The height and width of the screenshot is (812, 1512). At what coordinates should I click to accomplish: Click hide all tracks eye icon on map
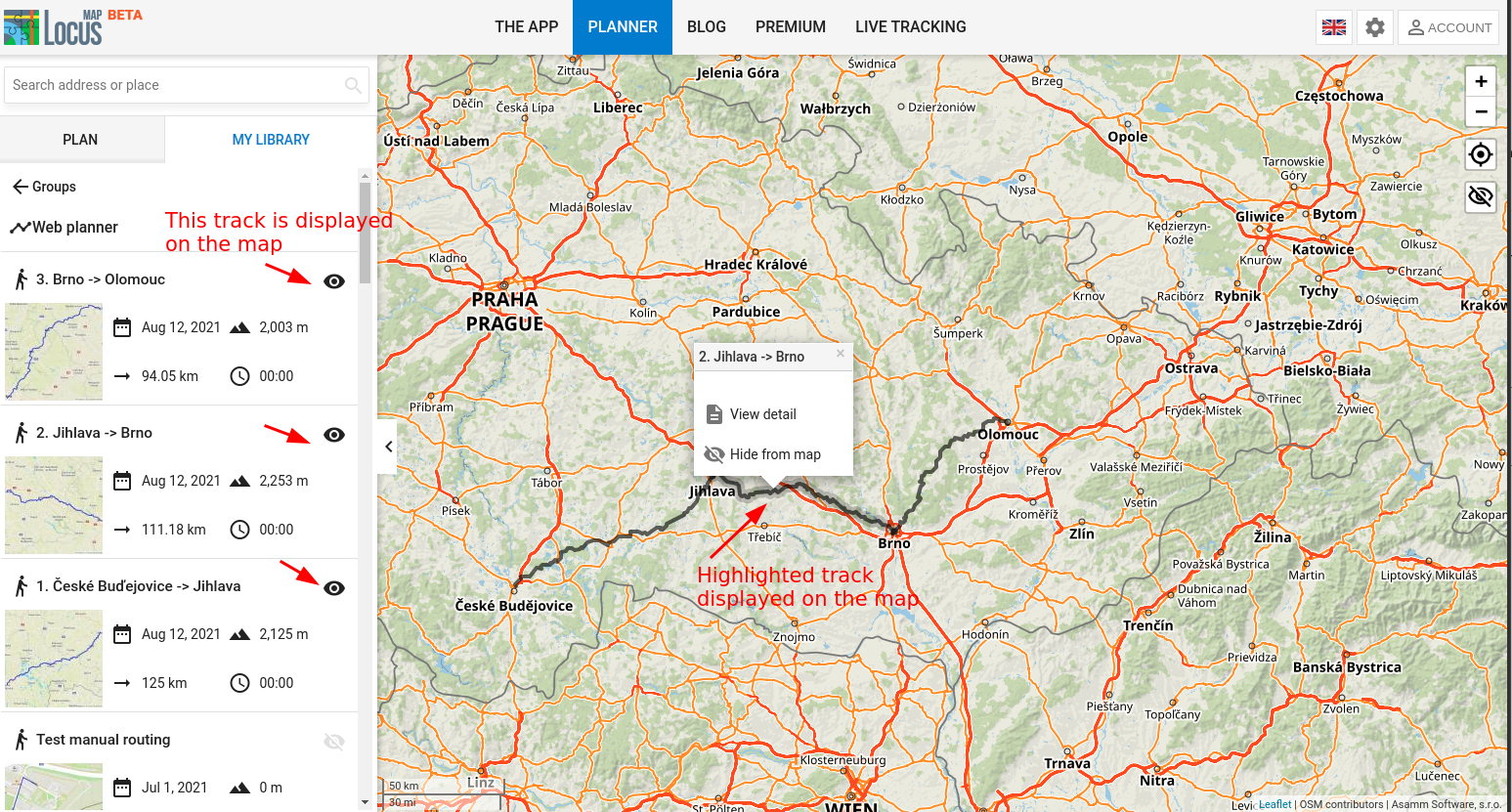click(1481, 196)
